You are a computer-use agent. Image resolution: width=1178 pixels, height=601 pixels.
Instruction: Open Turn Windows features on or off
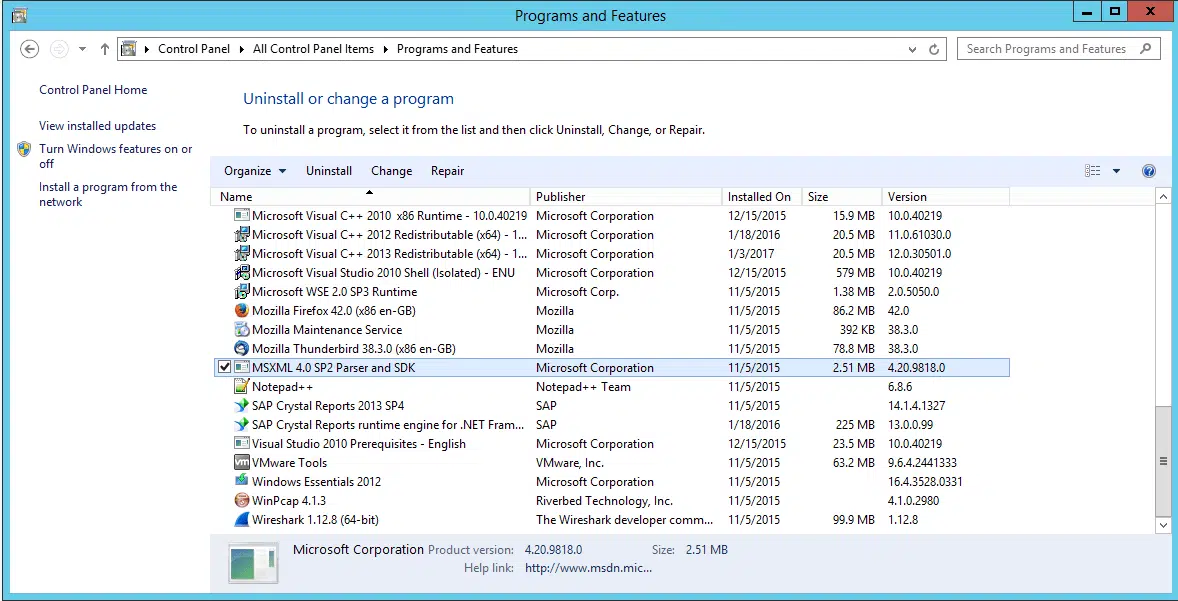[x=116, y=156]
